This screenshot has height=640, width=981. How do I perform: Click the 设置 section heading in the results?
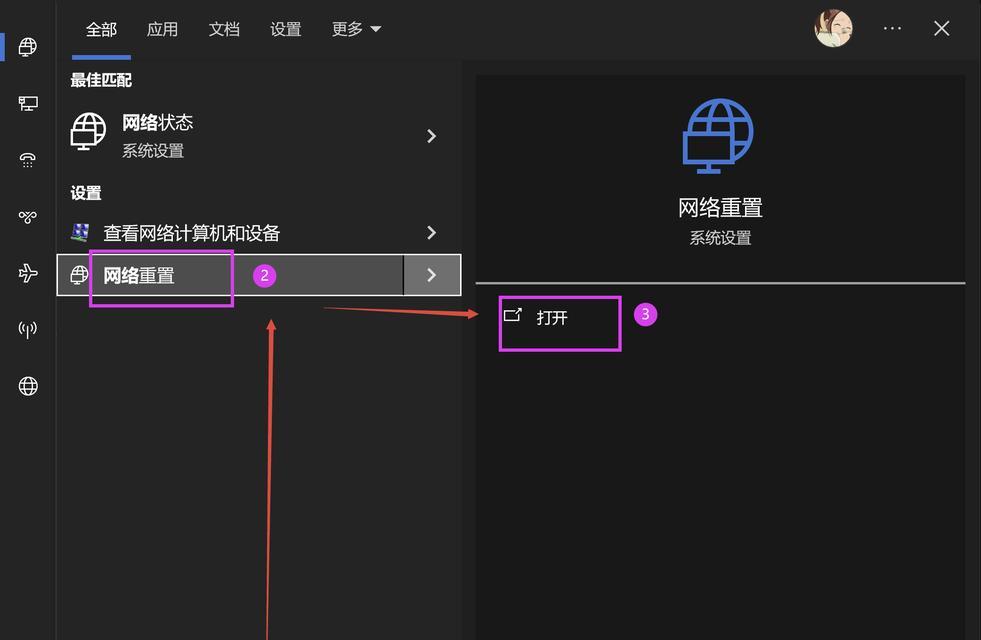[x=86, y=193]
